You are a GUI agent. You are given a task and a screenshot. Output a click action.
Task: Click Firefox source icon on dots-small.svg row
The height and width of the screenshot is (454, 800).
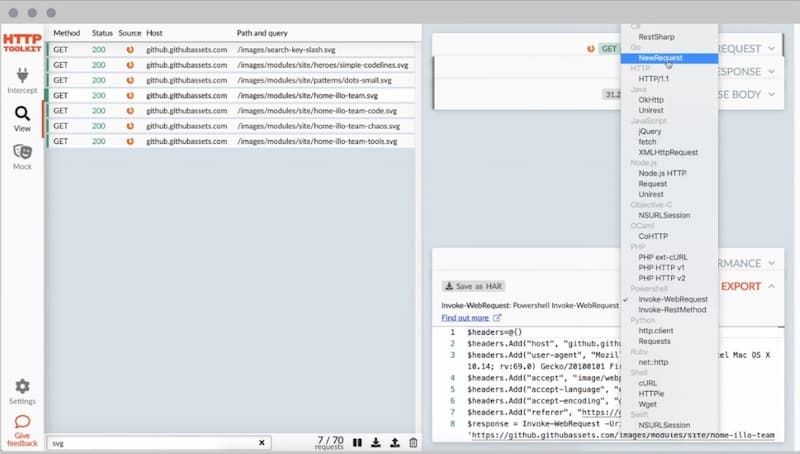pyautogui.click(x=130, y=80)
